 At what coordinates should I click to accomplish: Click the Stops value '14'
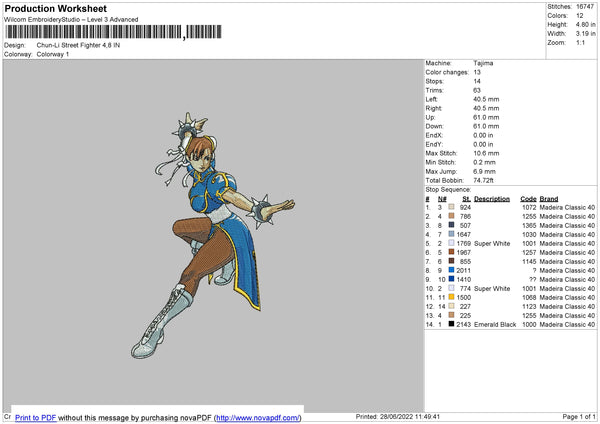point(477,81)
